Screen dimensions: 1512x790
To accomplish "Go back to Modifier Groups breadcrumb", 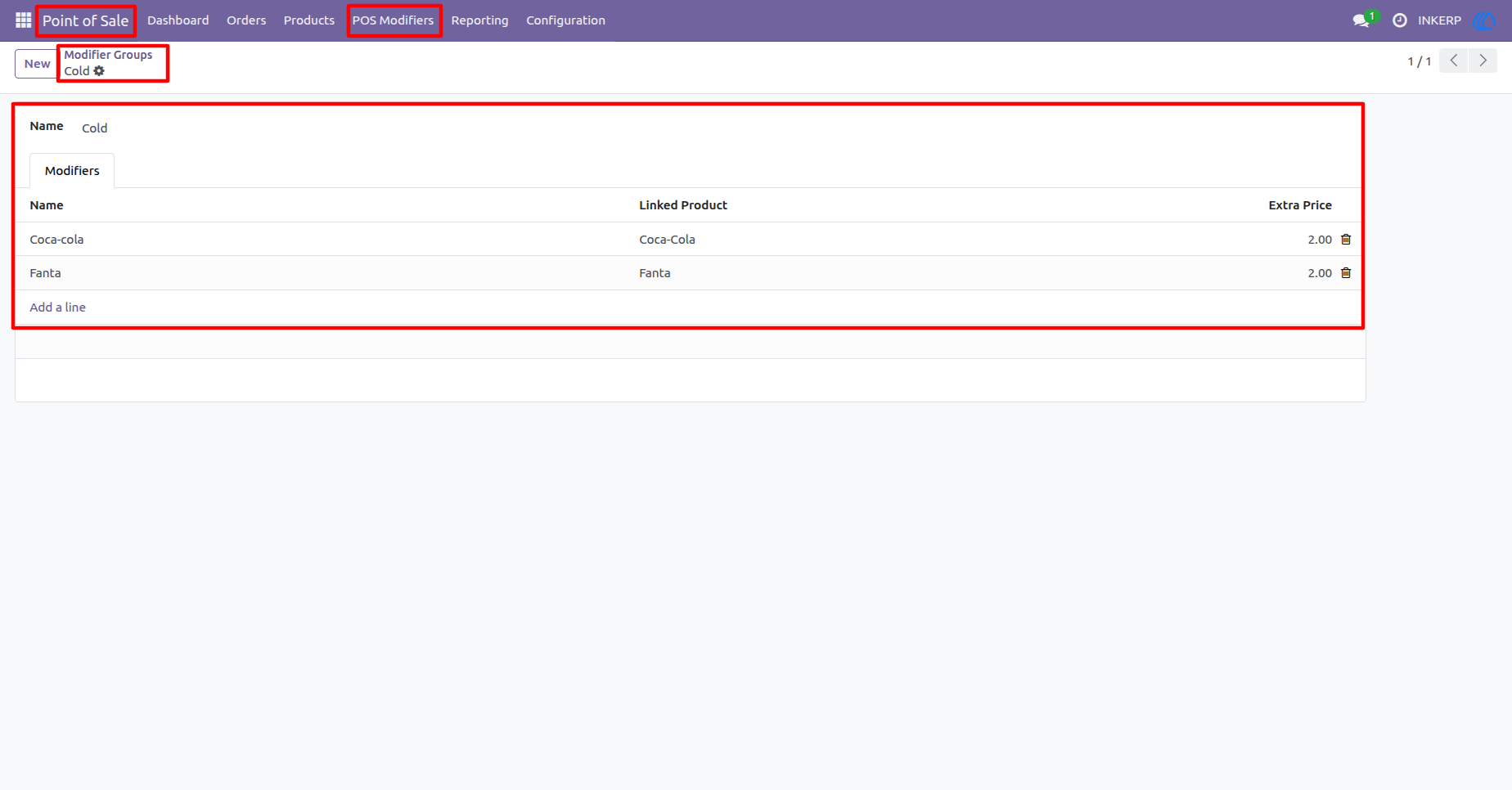I will [108, 55].
